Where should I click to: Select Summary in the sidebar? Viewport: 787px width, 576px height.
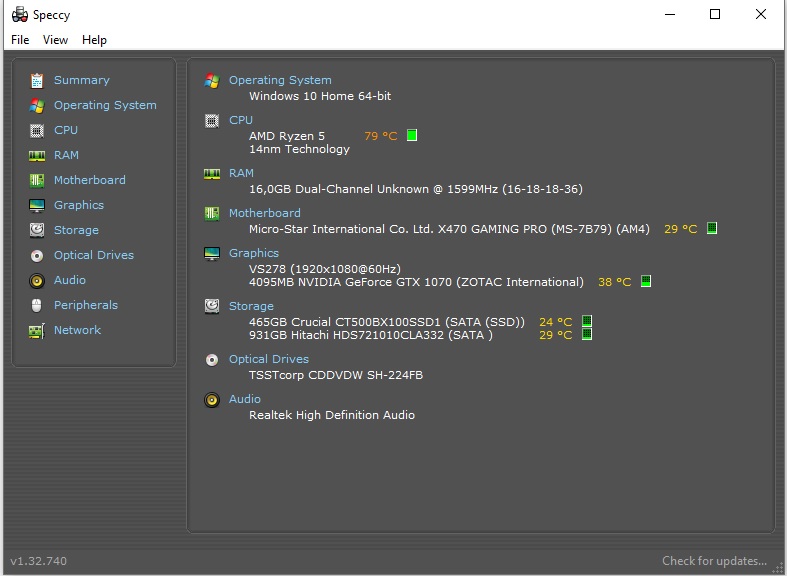pos(82,80)
